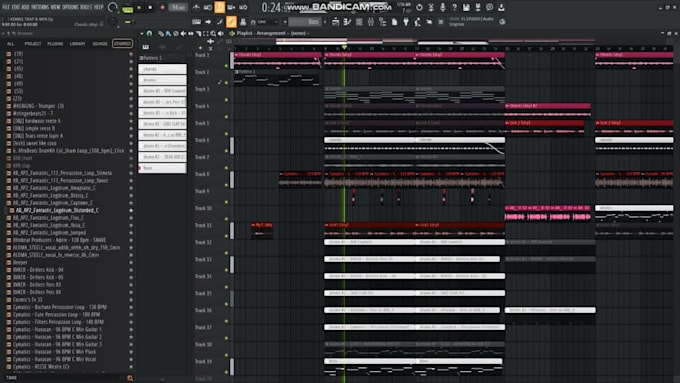Open tempo tapper icon
The image size is (680, 383).
coord(418,22)
